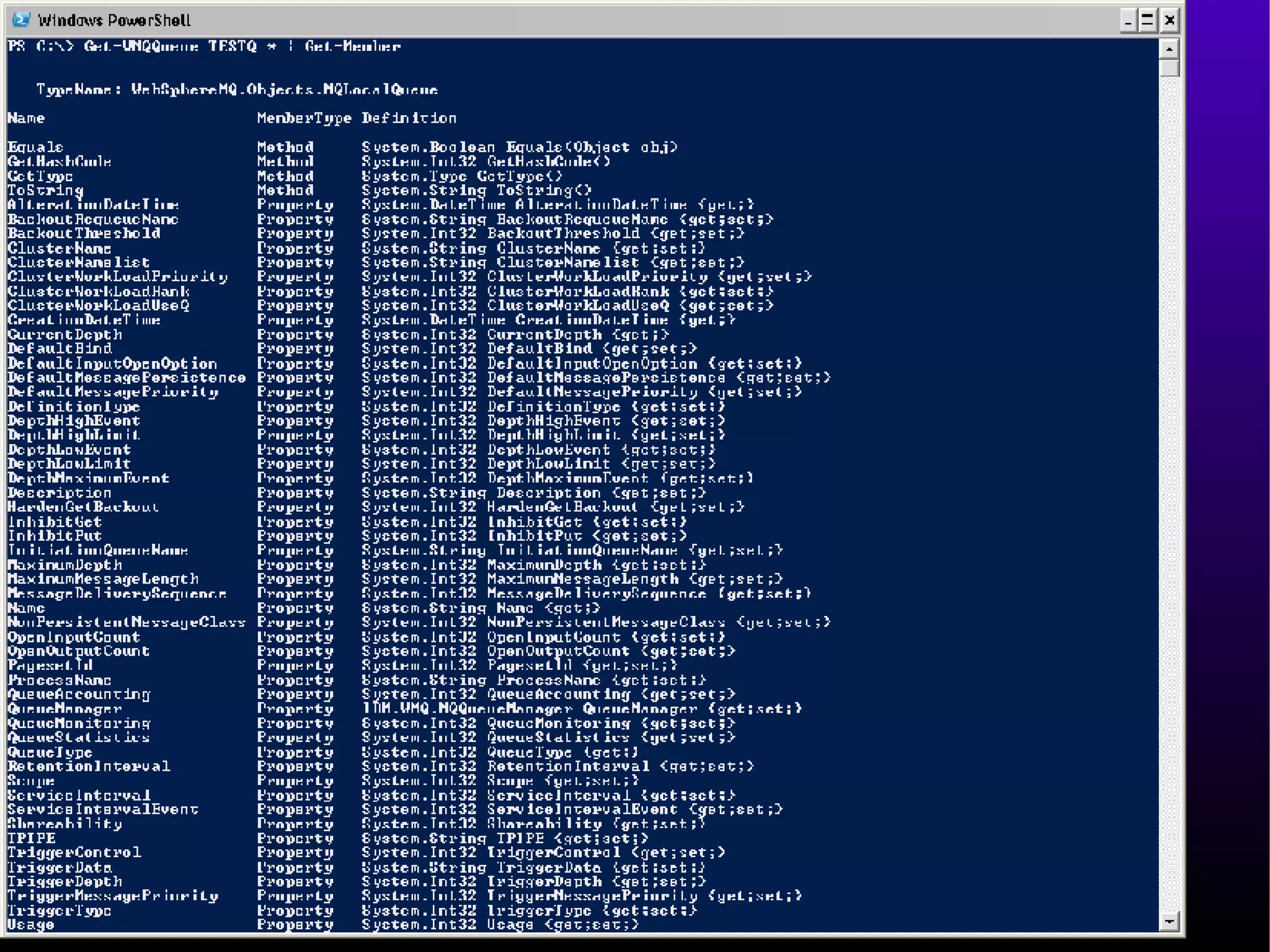Click the Usage property name in last row
Image resolution: width=1270 pixels, height=952 pixels.
coord(30,925)
